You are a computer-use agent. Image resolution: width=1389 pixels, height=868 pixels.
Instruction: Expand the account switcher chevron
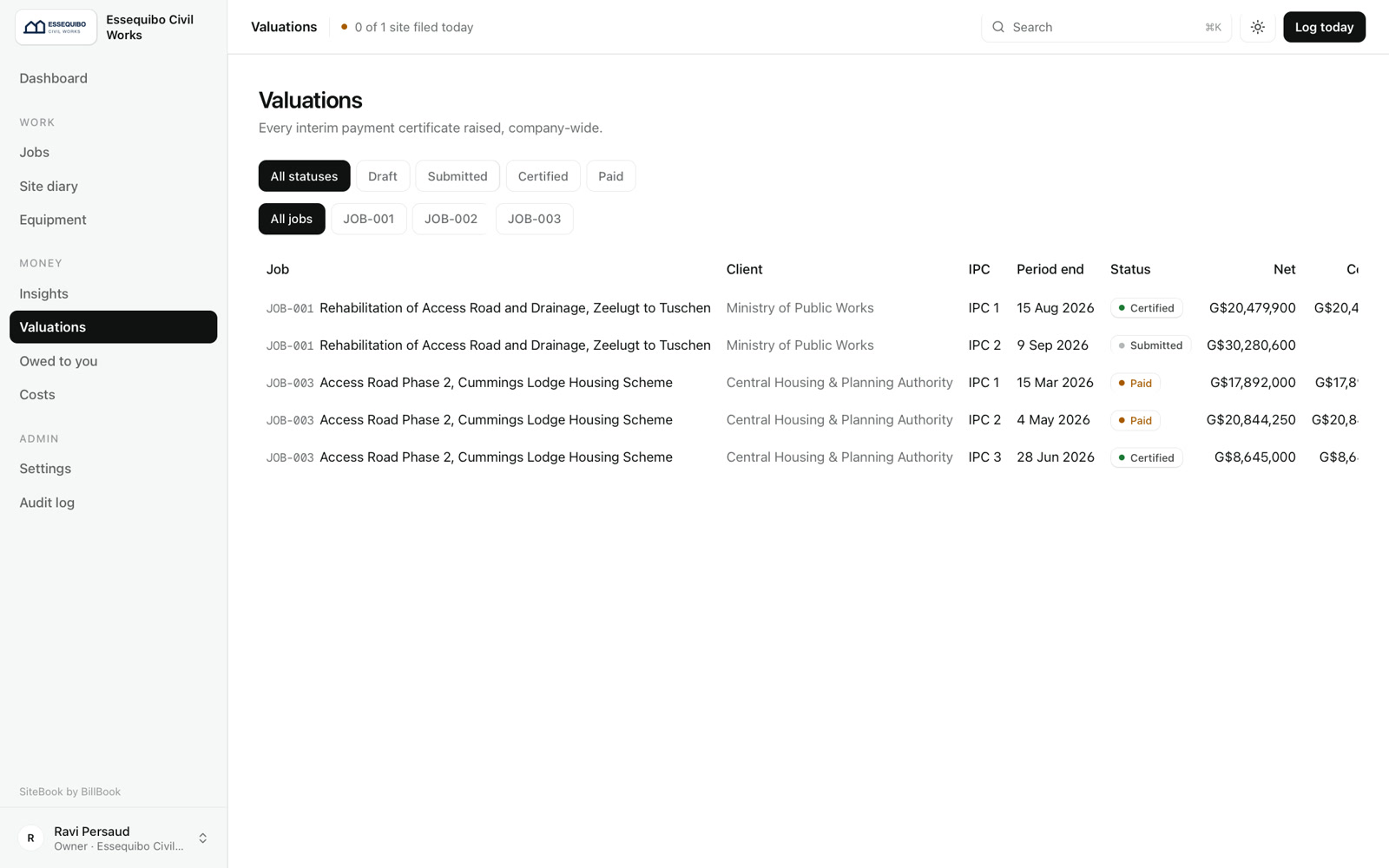tap(202, 838)
